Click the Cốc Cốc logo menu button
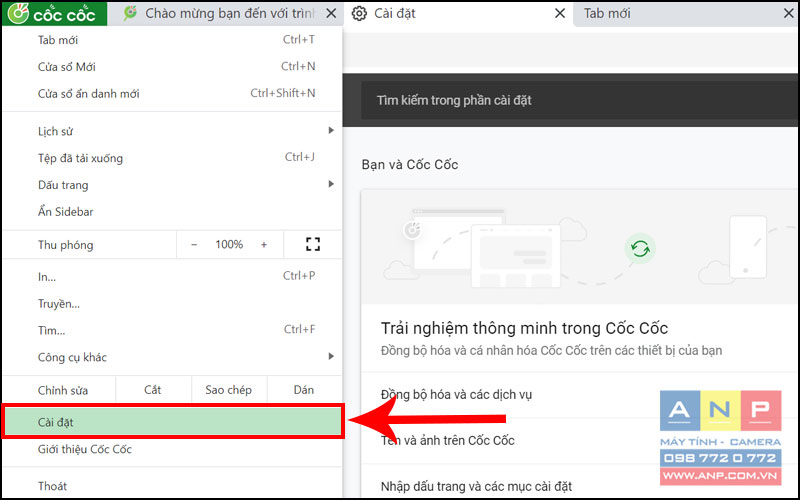The height and width of the screenshot is (500, 800). pyautogui.click(x=54, y=13)
